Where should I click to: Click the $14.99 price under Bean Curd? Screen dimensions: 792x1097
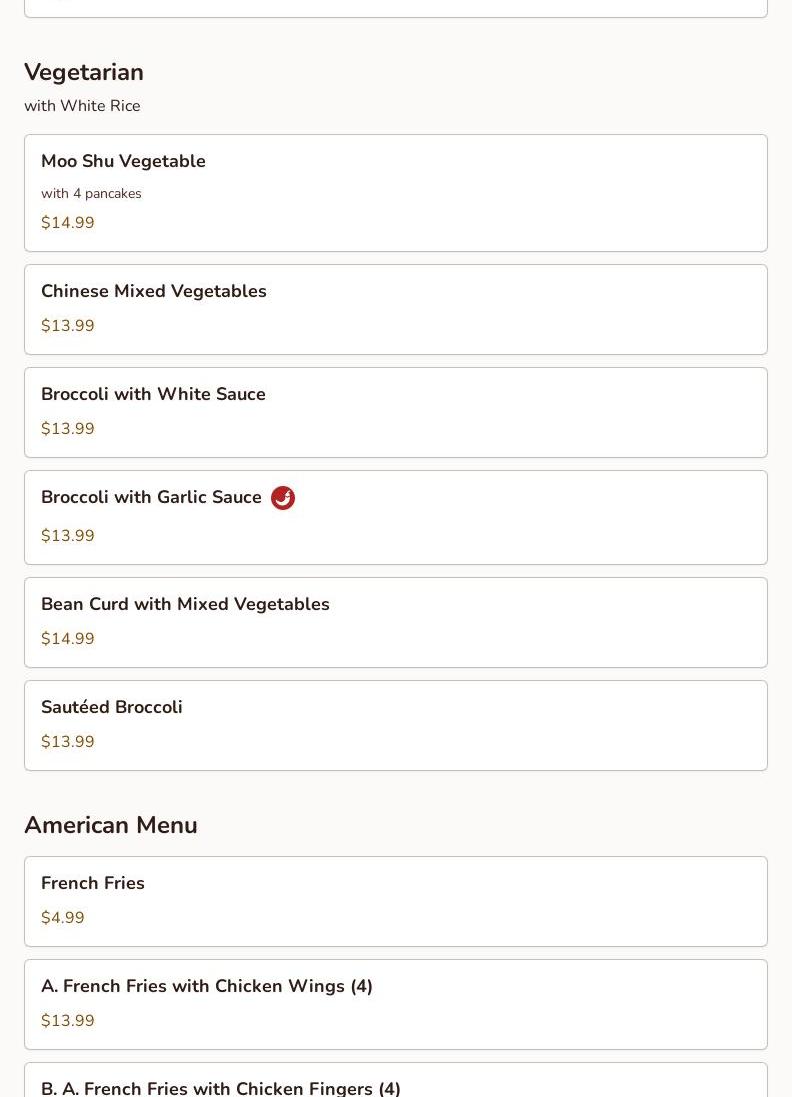coord(68,638)
